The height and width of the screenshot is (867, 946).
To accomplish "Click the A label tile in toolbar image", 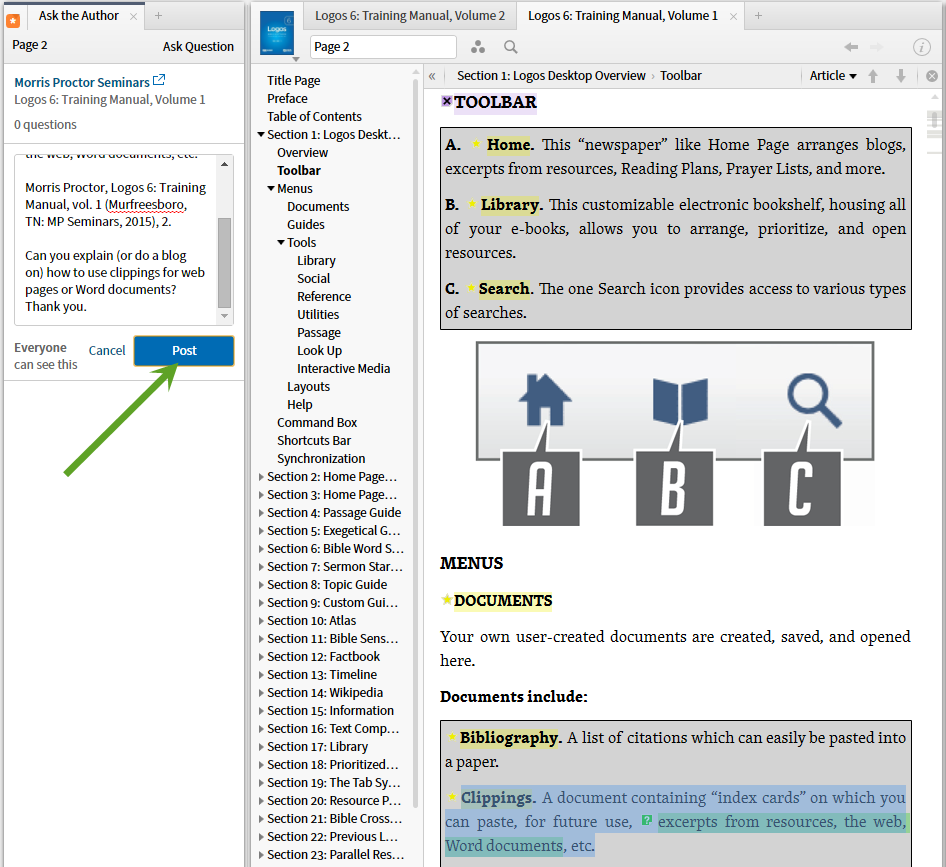I will coord(541,487).
